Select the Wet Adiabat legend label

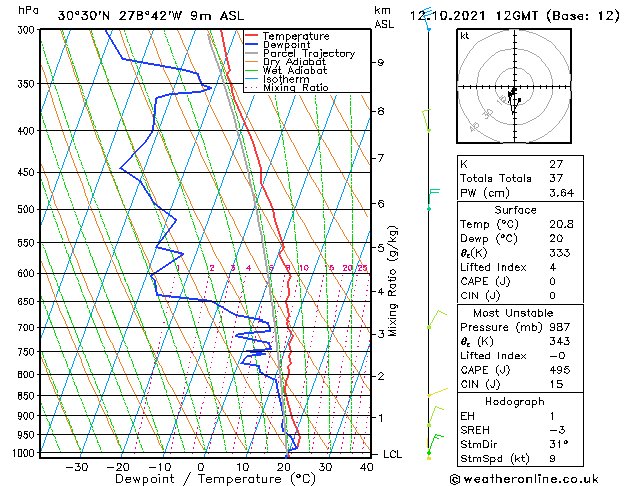coord(295,70)
